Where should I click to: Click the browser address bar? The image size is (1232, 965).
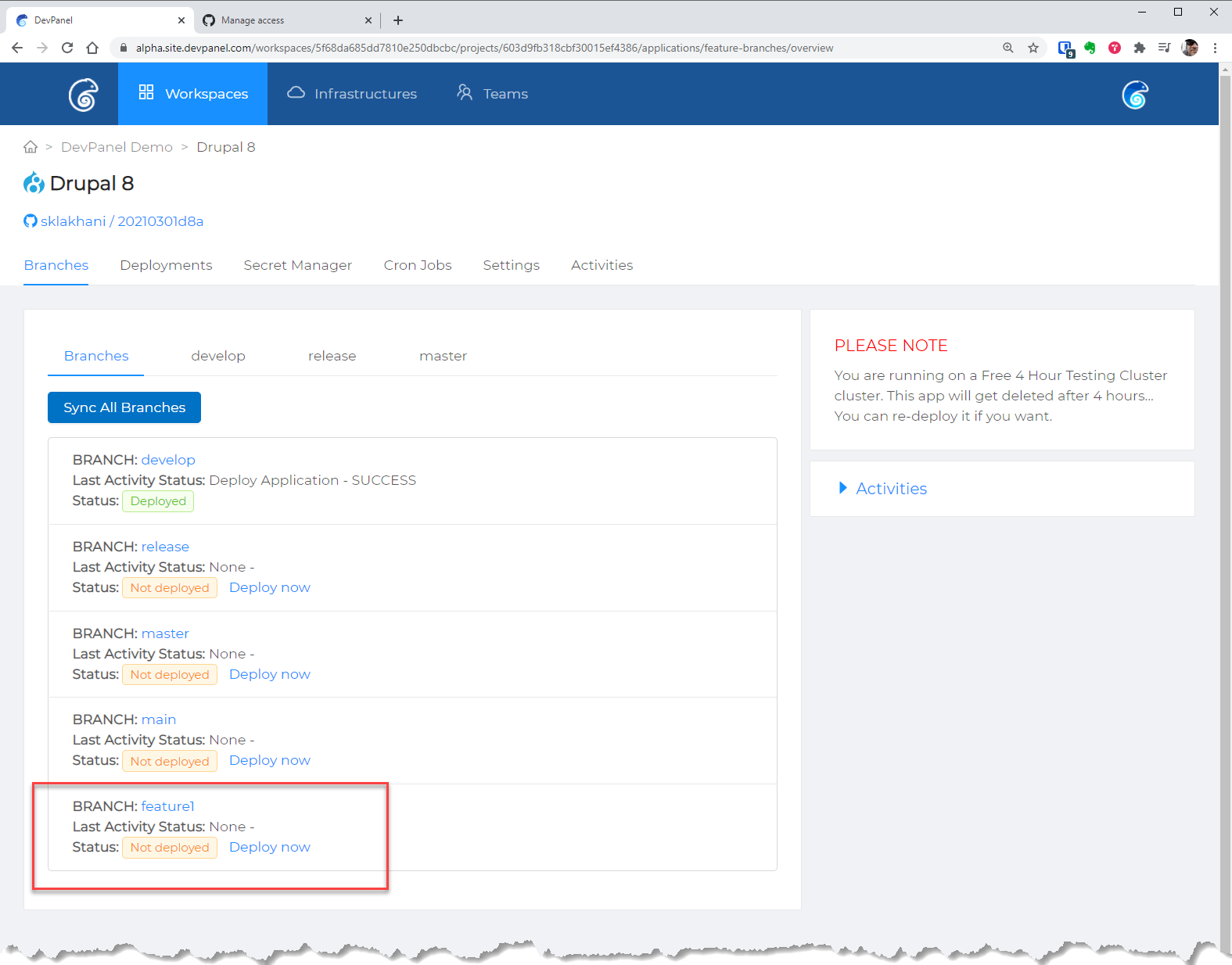click(x=485, y=48)
